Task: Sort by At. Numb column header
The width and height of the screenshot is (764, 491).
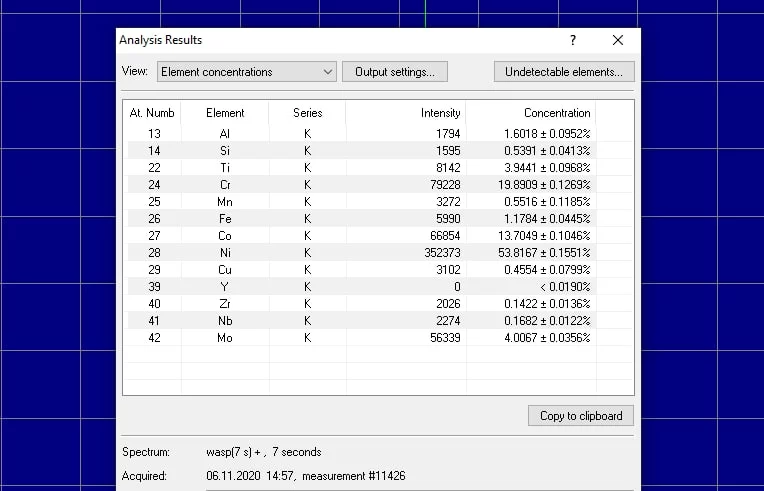Action: [152, 113]
